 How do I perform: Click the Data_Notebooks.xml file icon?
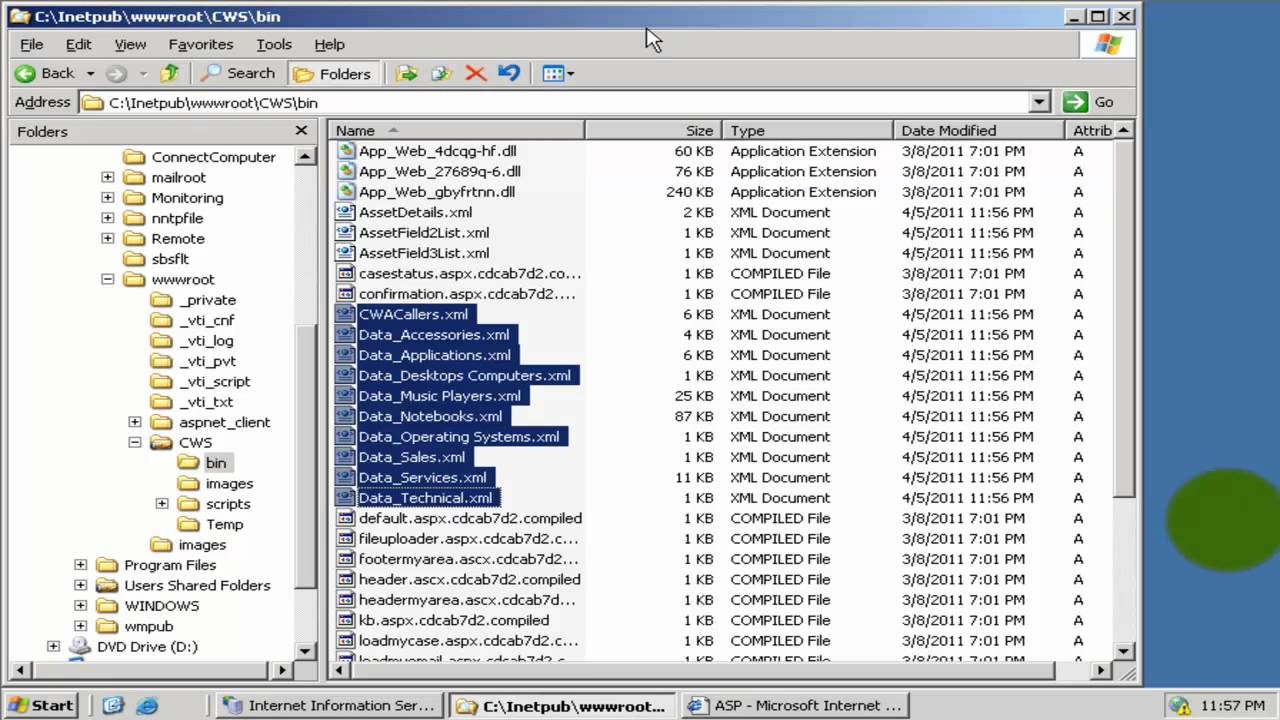pos(346,416)
